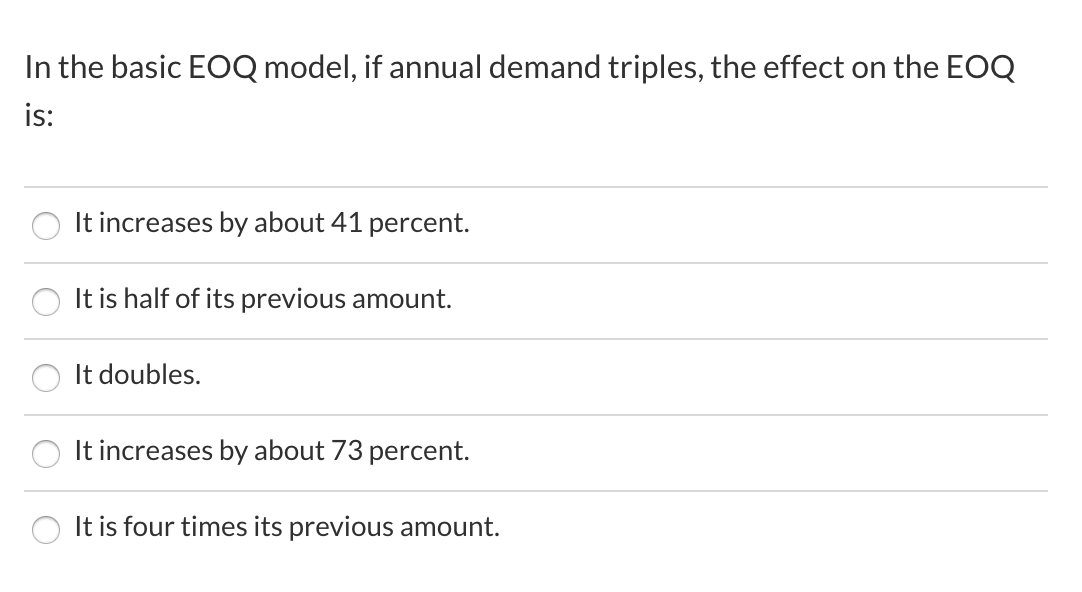Click the 'It doubles.' answer label
Viewport: 1082px width, 592px height.
click(137, 375)
